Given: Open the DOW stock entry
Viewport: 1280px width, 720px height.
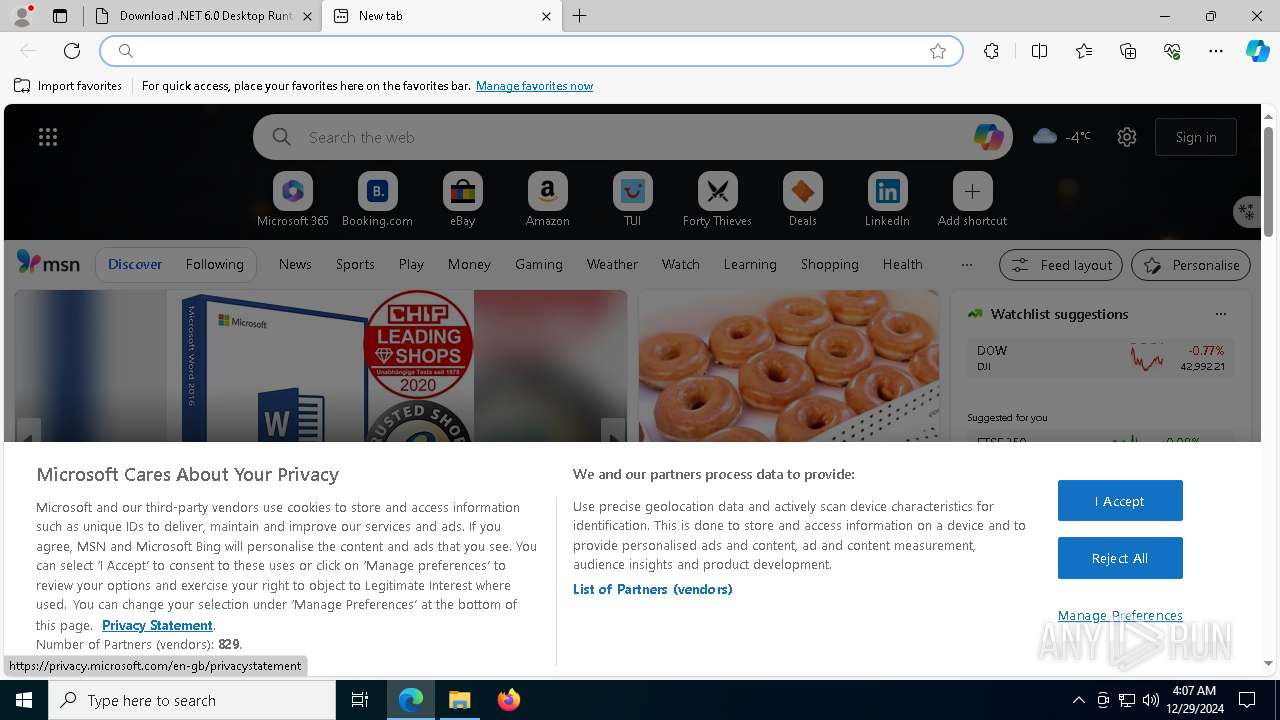Looking at the screenshot, I should 1100,358.
